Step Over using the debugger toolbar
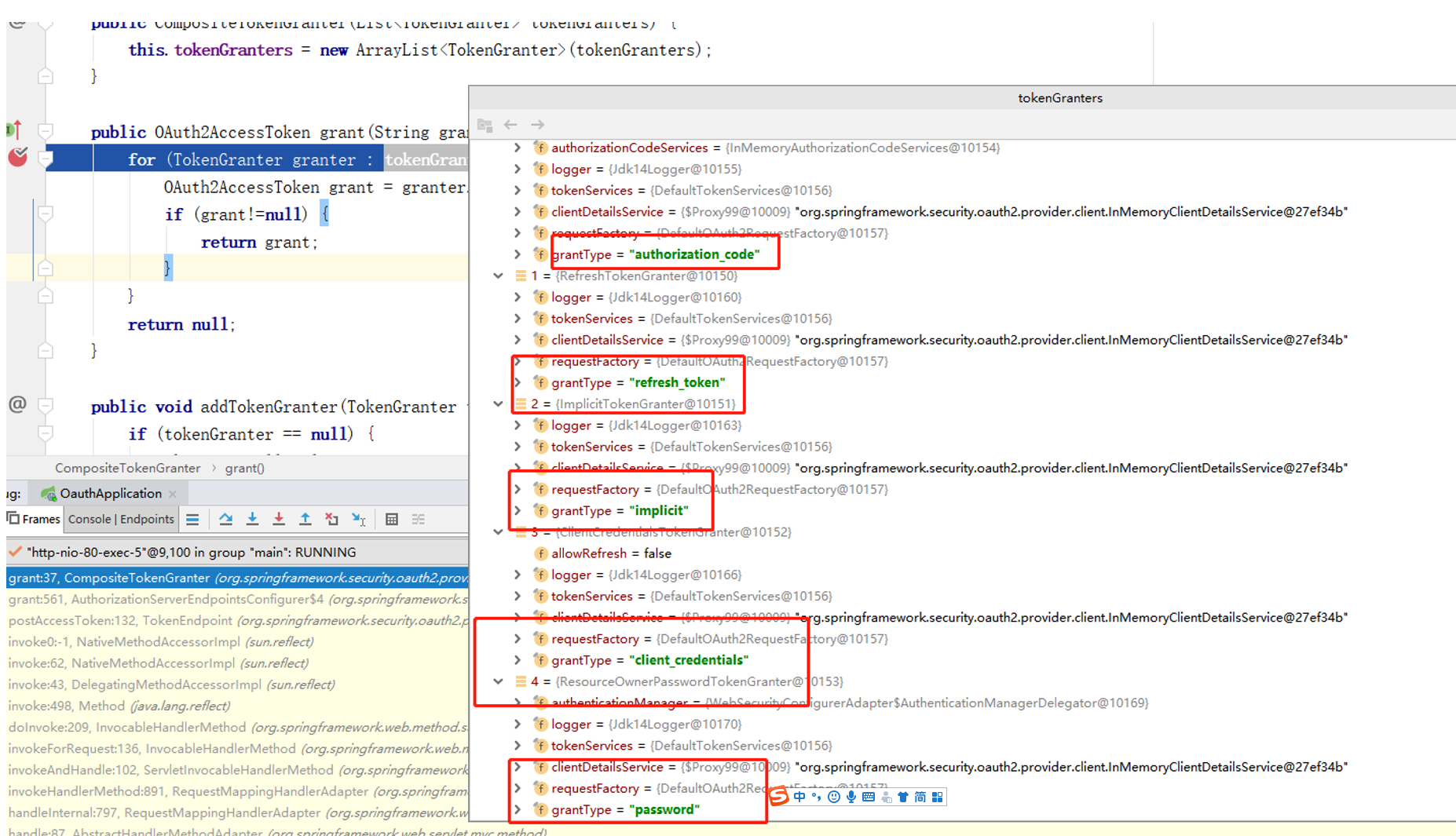Image resolution: width=1456 pixels, height=836 pixels. click(x=226, y=519)
